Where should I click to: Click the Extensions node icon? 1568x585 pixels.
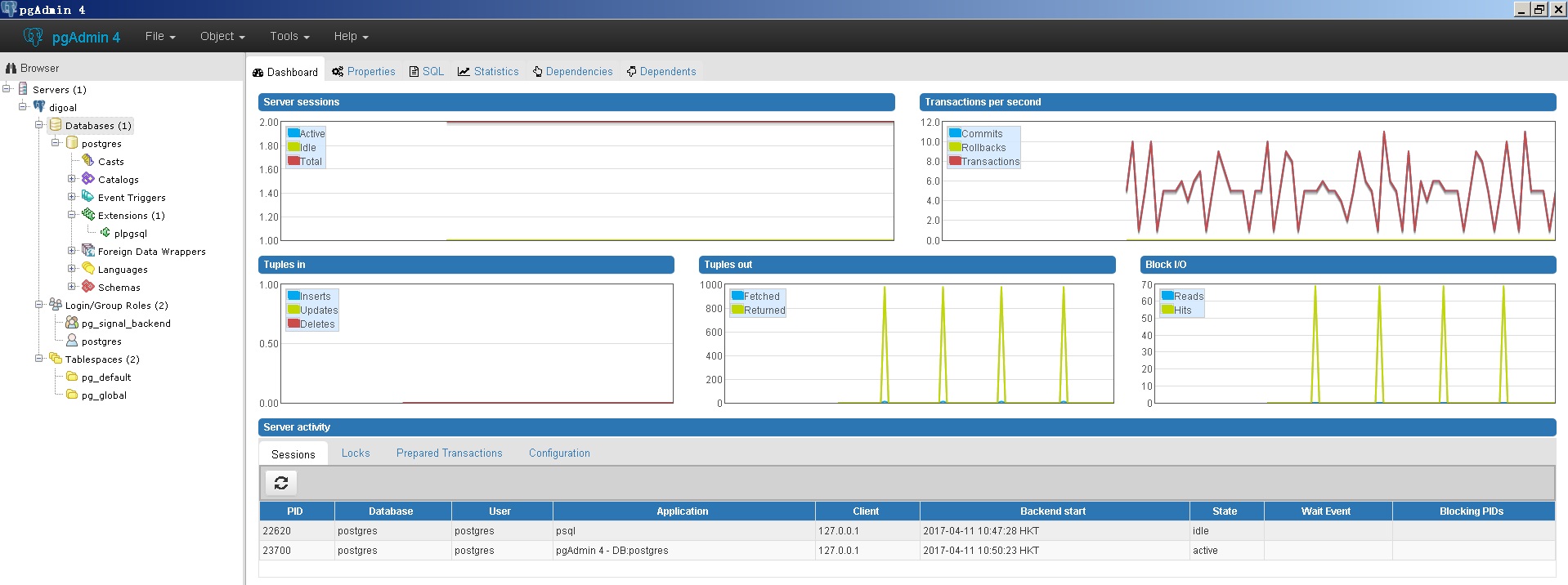pos(88,215)
